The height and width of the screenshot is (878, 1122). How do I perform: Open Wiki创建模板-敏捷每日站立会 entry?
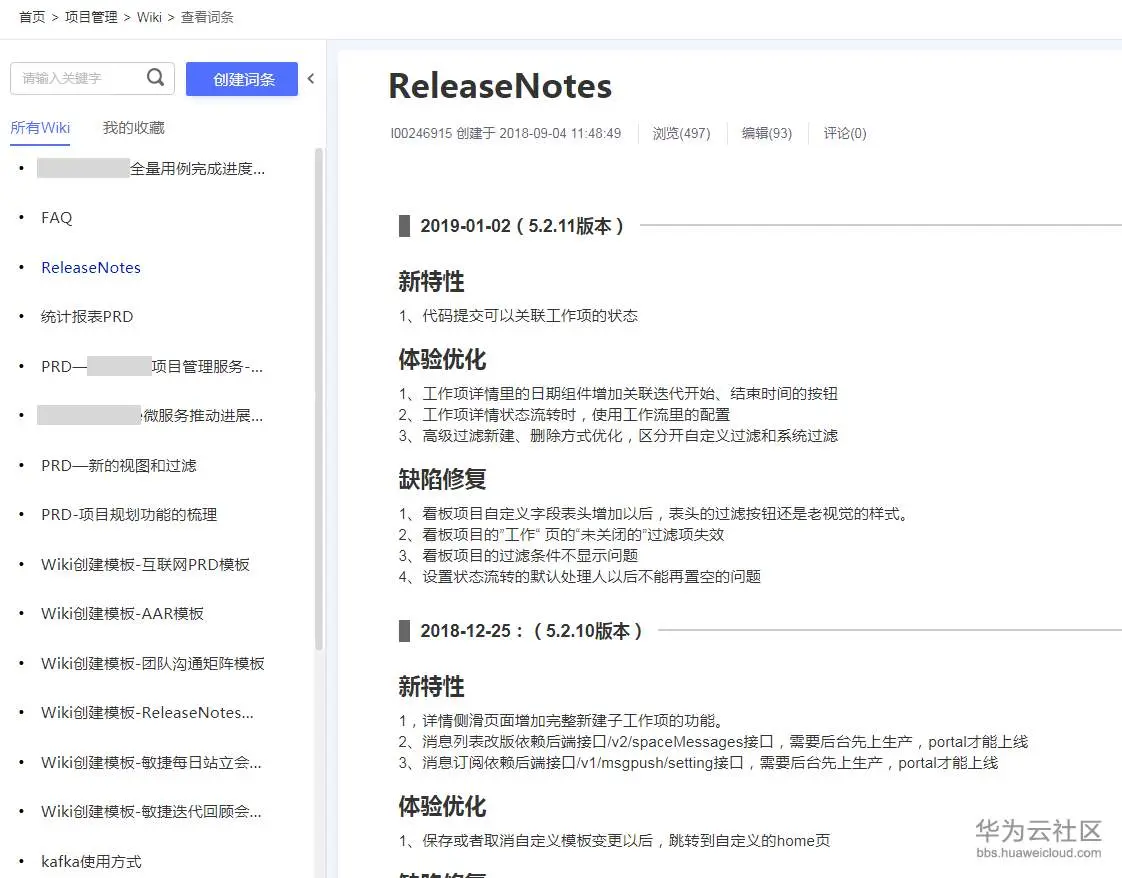(151, 763)
